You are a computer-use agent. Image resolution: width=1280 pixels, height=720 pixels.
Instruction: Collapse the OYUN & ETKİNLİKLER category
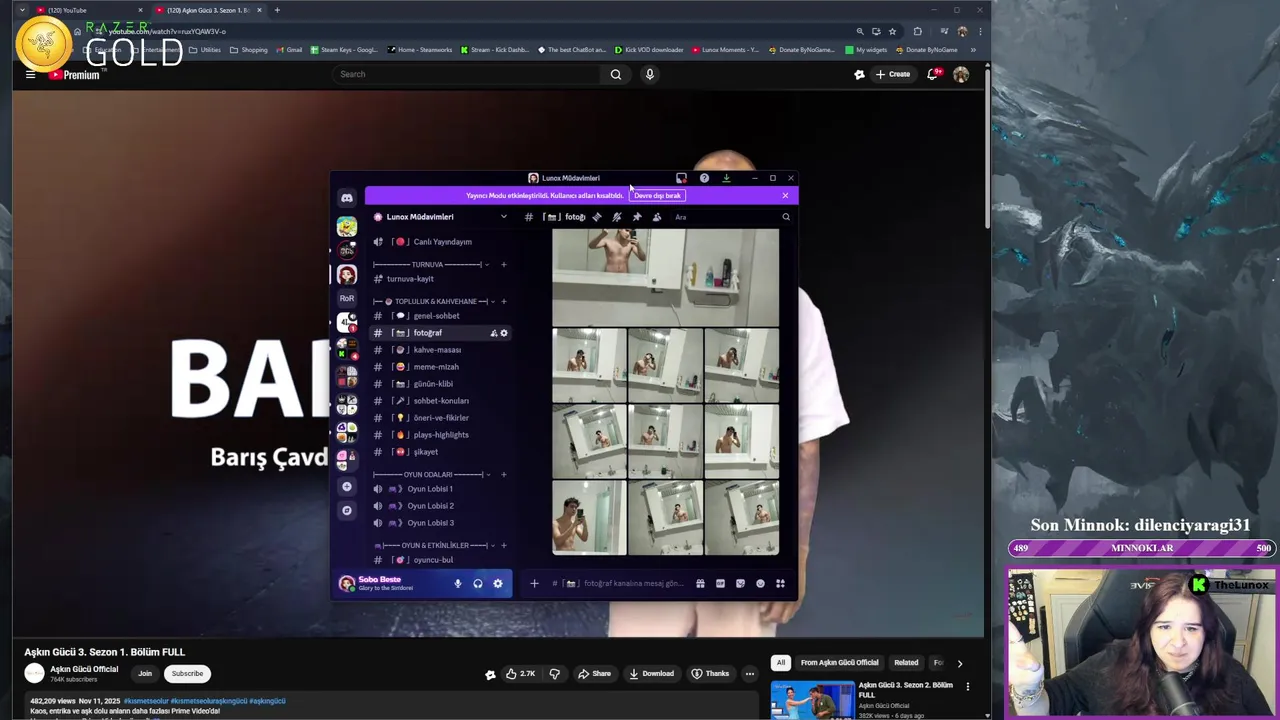tap(435, 546)
